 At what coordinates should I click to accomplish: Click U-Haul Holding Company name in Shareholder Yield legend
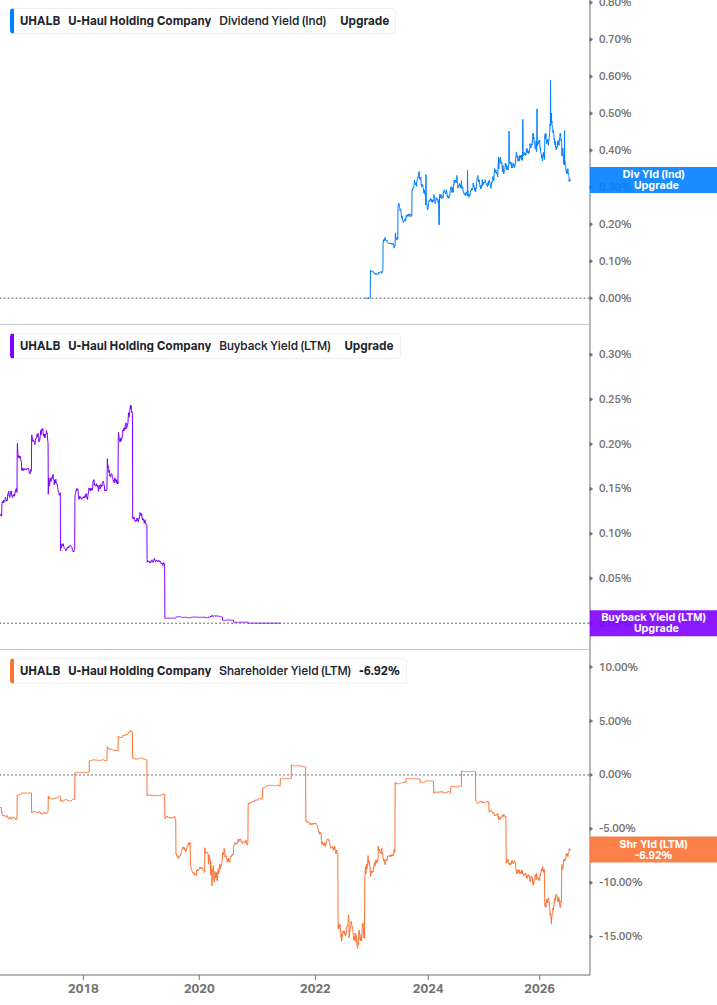pyautogui.click(x=140, y=671)
